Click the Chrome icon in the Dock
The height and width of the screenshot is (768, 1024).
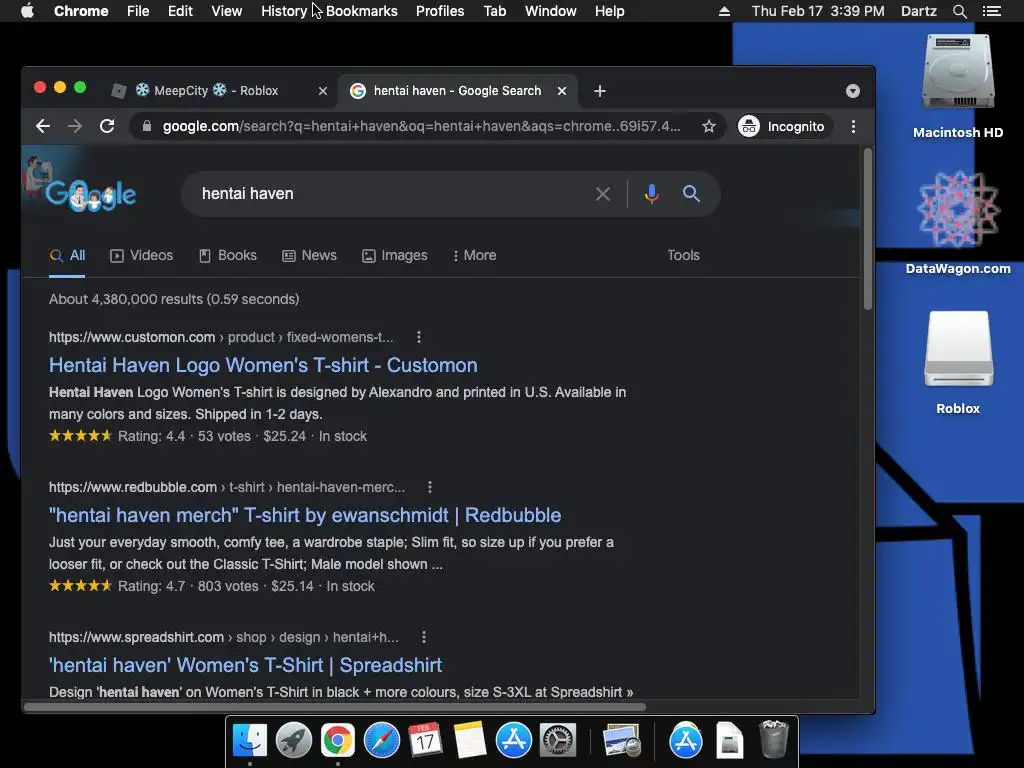coord(338,741)
